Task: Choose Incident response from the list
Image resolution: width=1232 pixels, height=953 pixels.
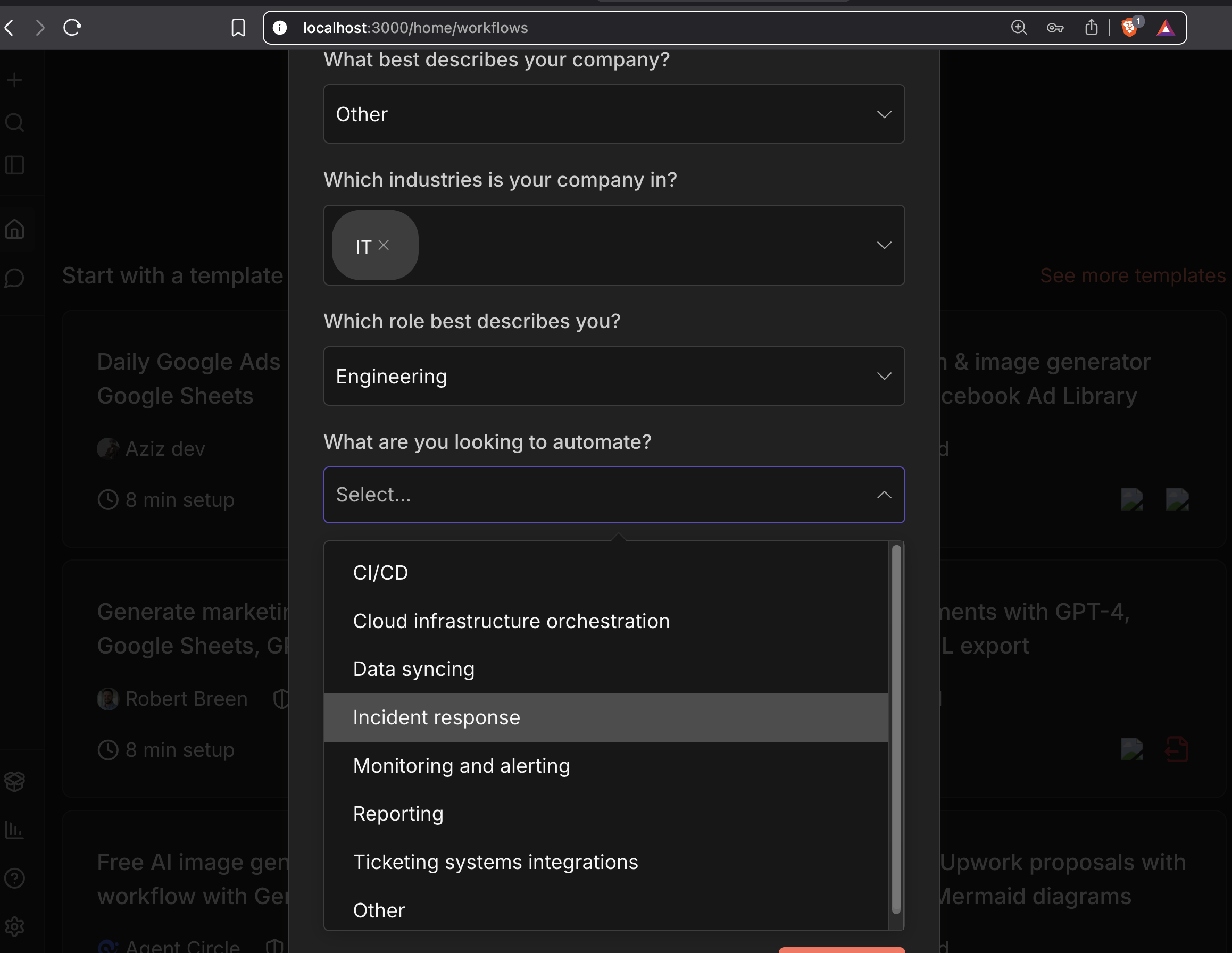Action: (x=437, y=717)
